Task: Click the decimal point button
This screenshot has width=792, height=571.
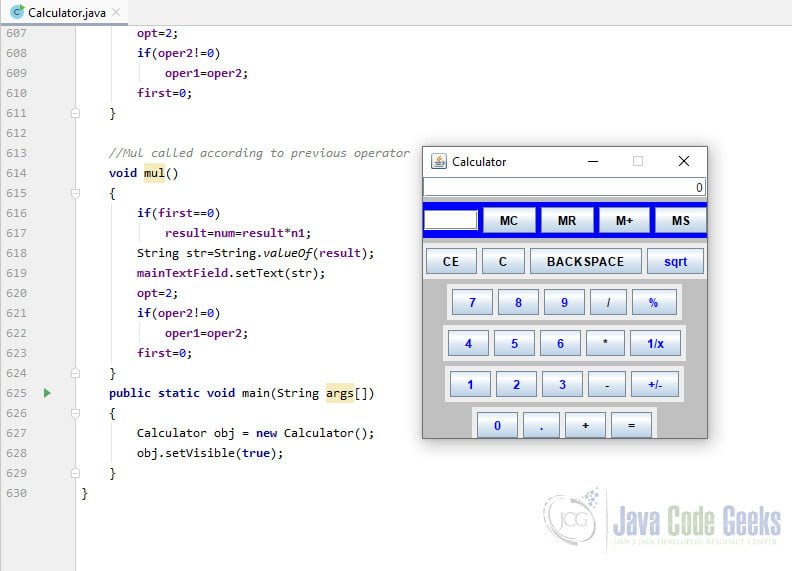Action: (x=541, y=425)
